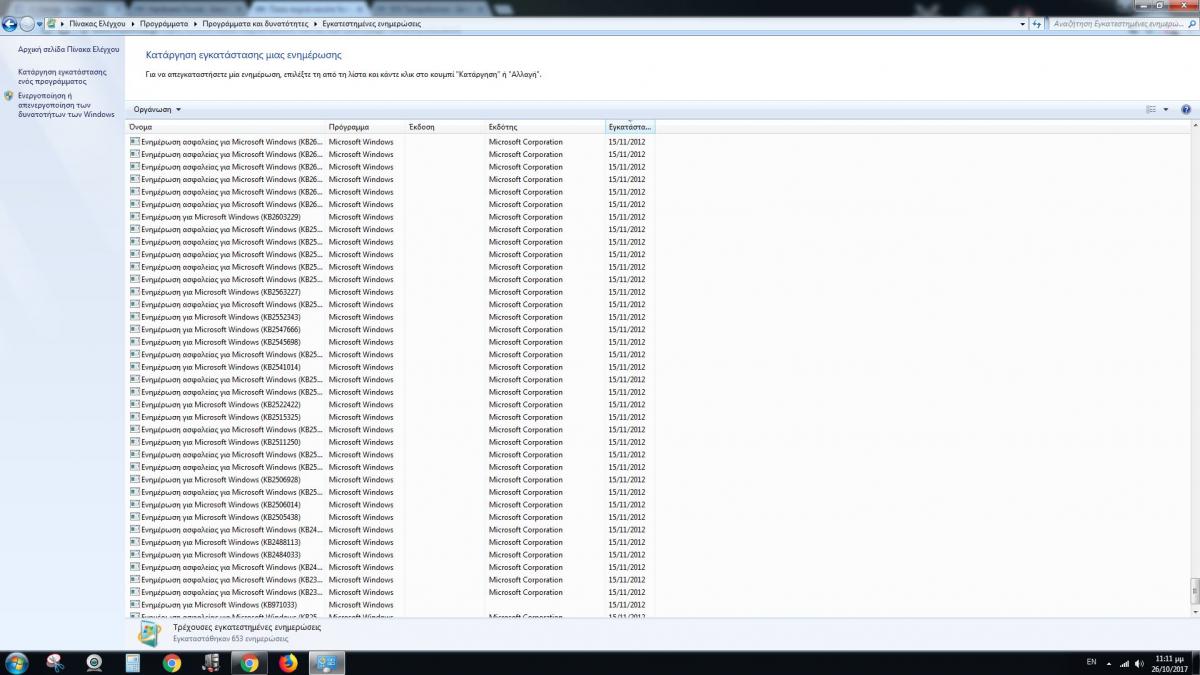Select update KB2545698 row

[391, 342]
